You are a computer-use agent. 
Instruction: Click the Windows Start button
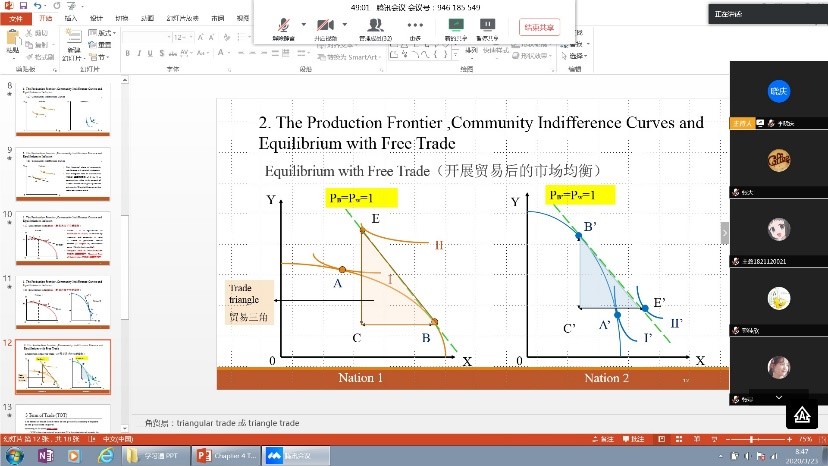click(x=13, y=455)
